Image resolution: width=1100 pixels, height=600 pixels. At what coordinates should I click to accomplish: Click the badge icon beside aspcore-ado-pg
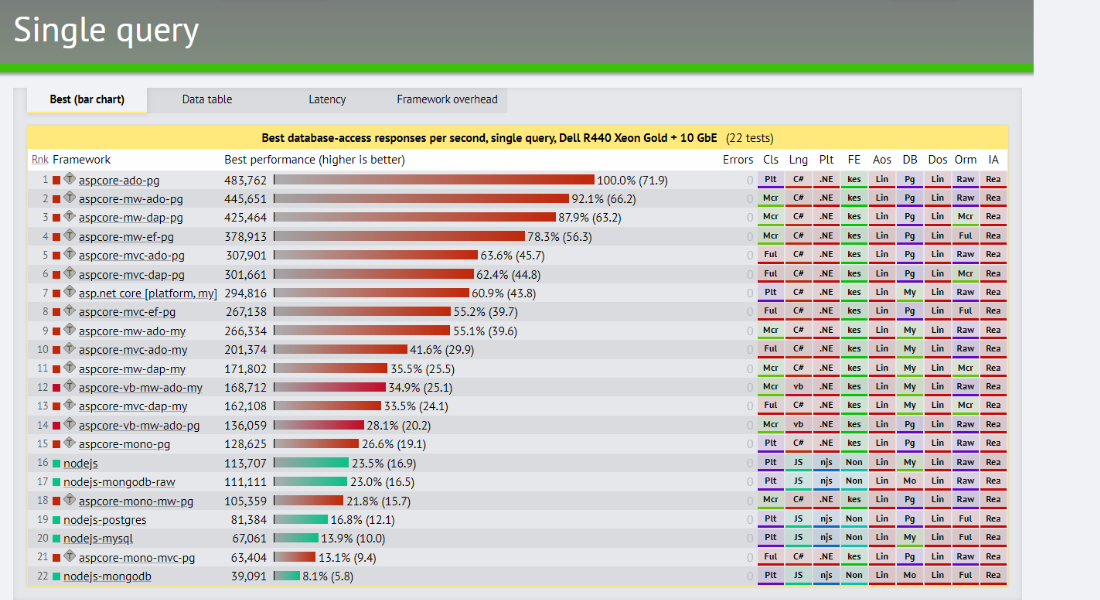click(69, 179)
